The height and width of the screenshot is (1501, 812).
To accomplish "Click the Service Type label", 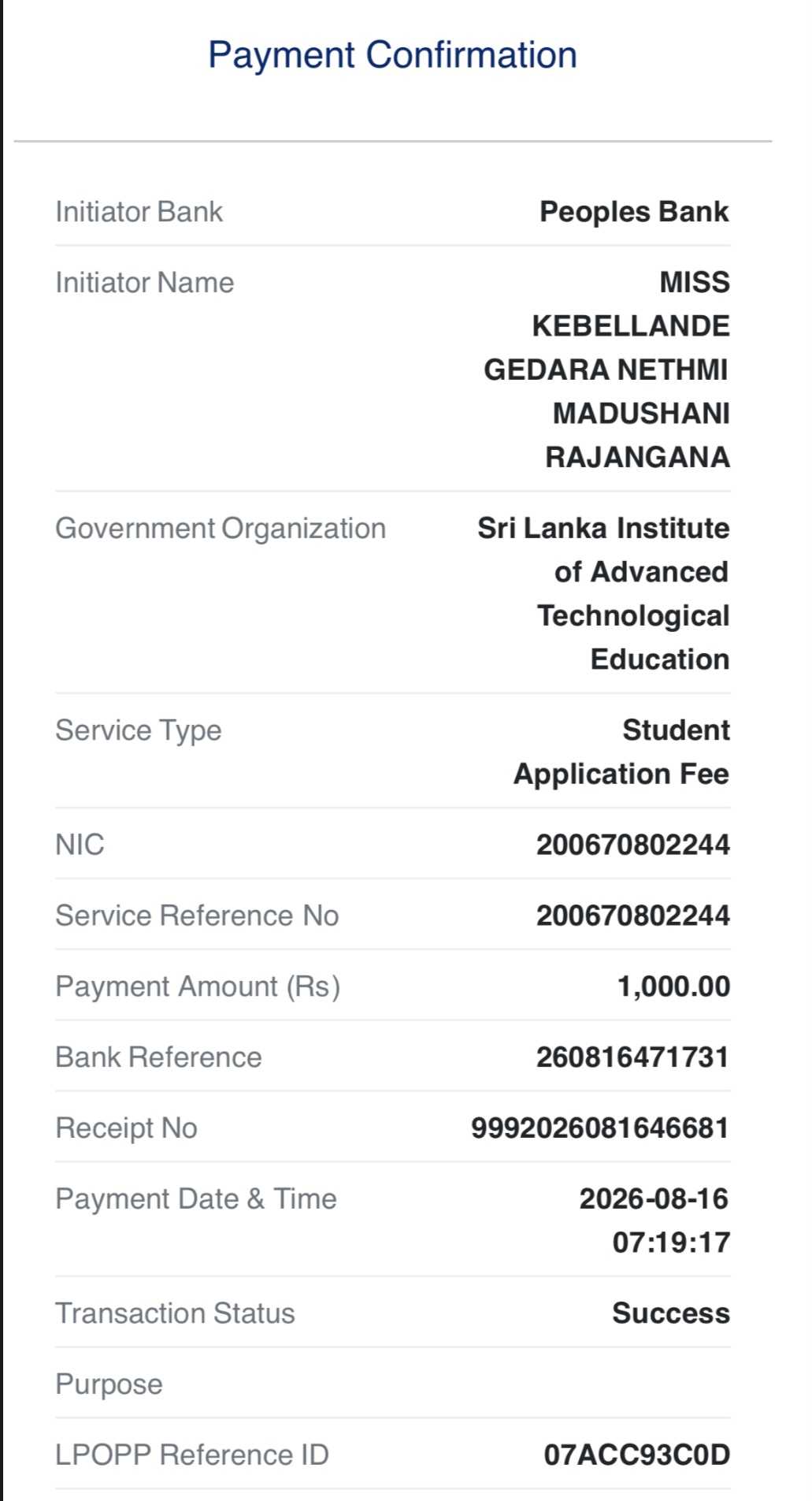I will point(139,731).
